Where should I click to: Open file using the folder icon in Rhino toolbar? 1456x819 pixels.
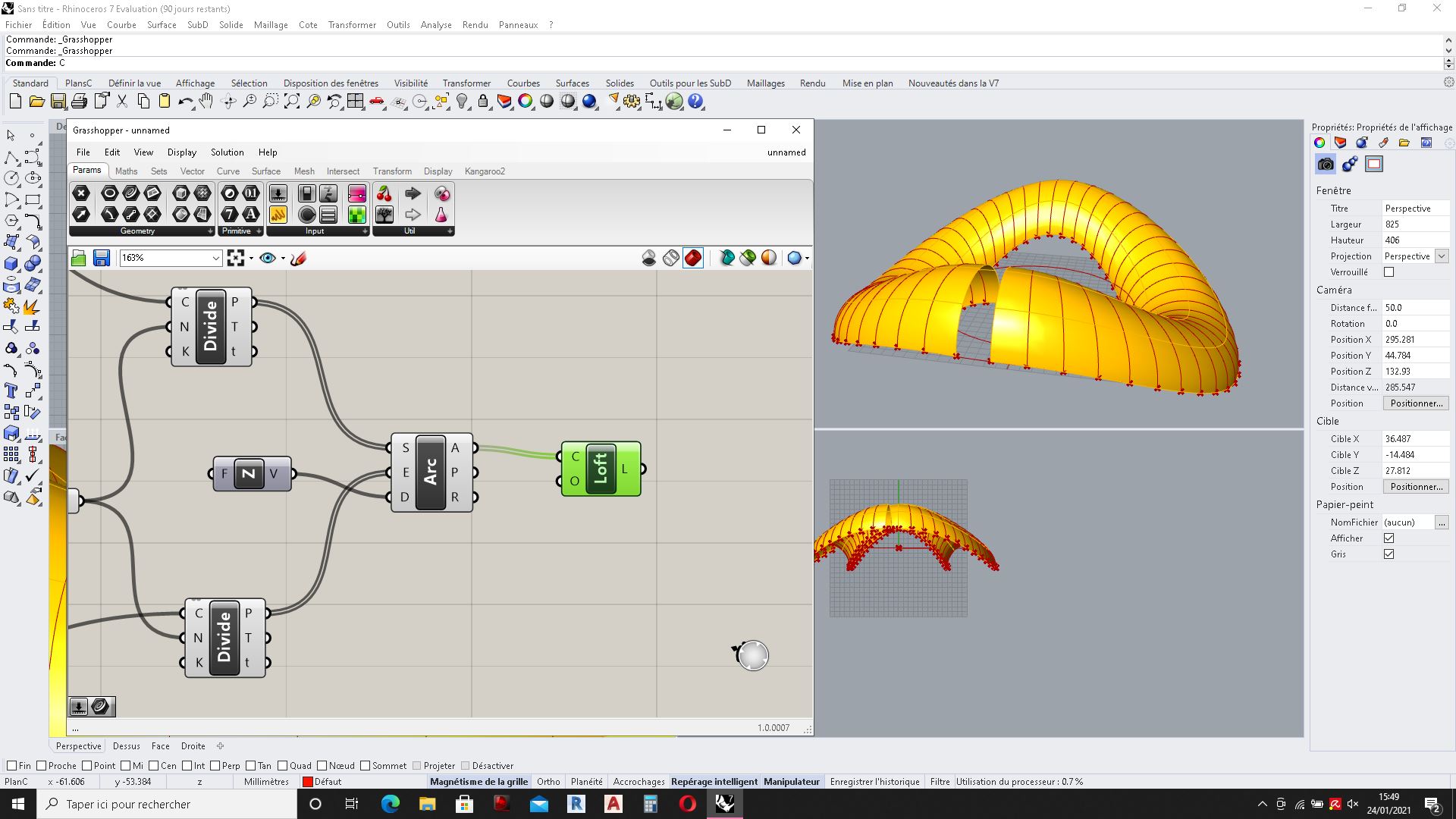pos(36,101)
